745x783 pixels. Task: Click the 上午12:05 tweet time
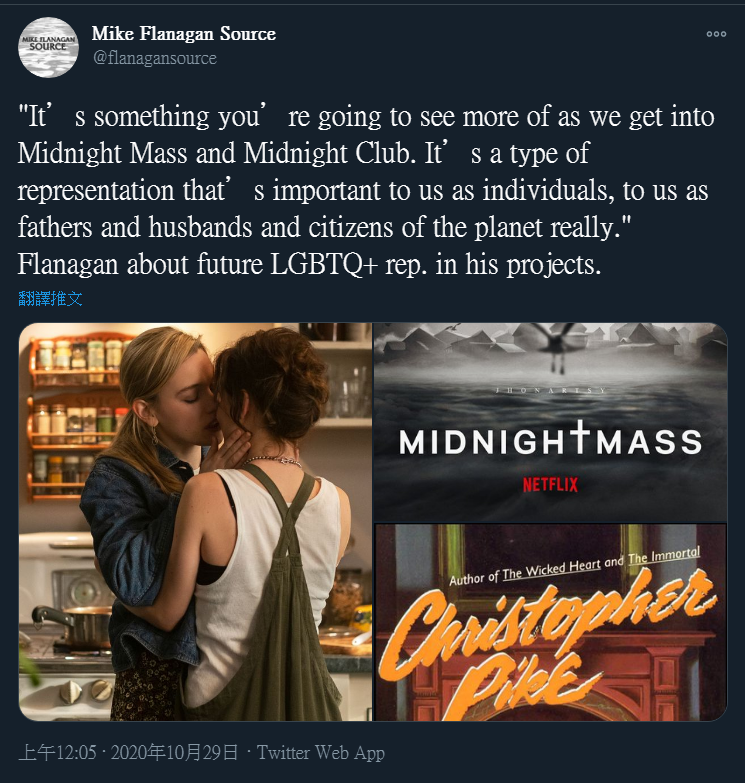(x=57, y=753)
